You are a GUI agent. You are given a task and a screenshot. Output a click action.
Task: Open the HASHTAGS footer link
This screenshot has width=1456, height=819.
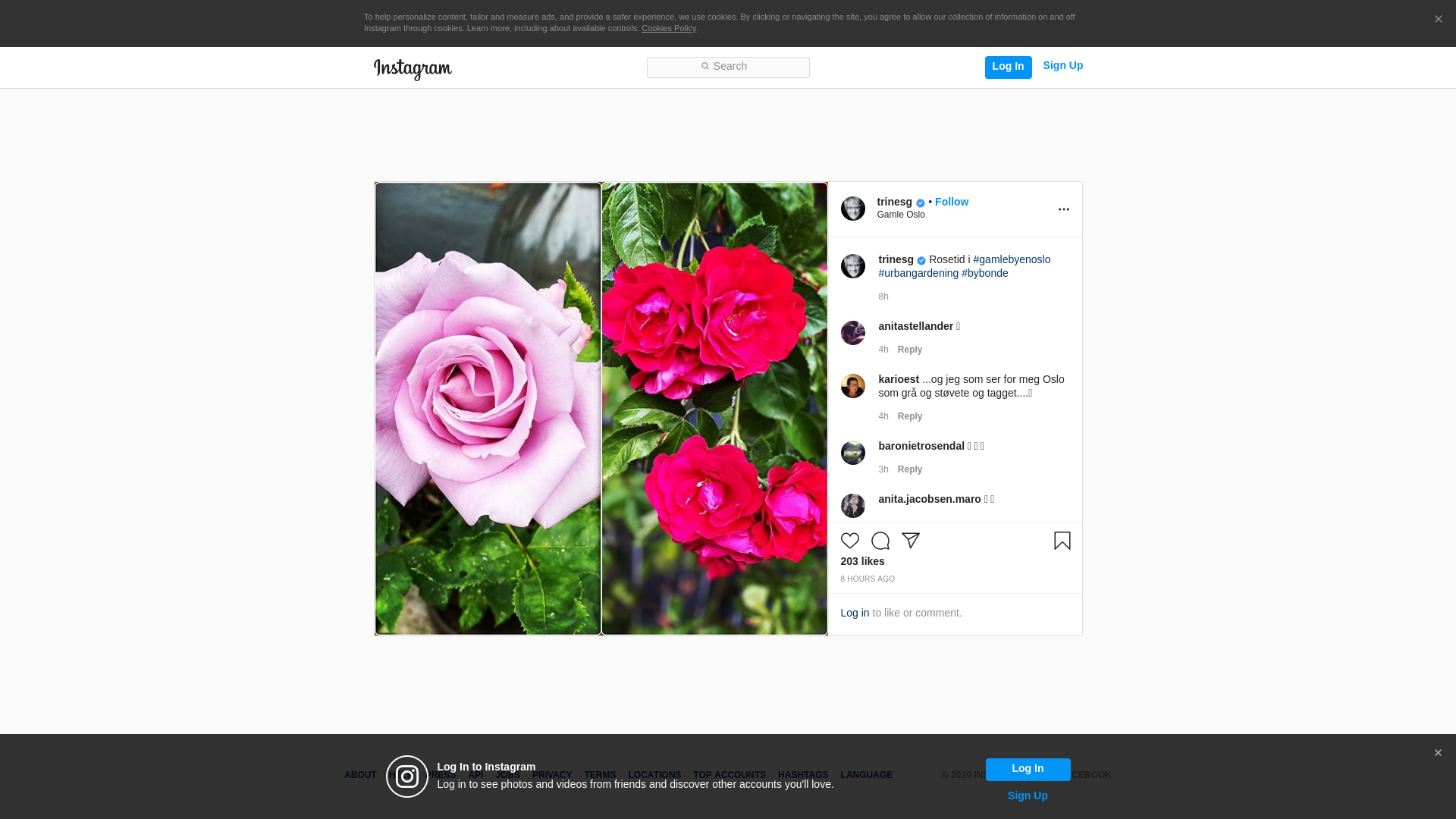tap(802, 775)
